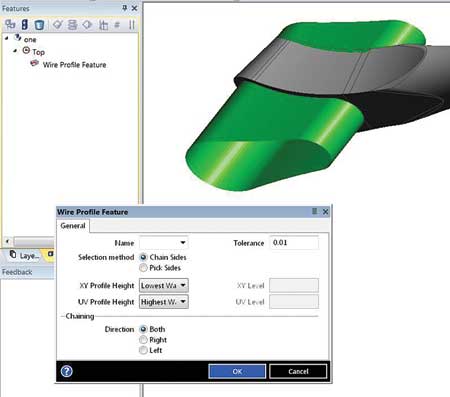Click the Tolerance input field
Viewport: 450px width, 397px height.
pyautogui.click(x=294, y=243)
